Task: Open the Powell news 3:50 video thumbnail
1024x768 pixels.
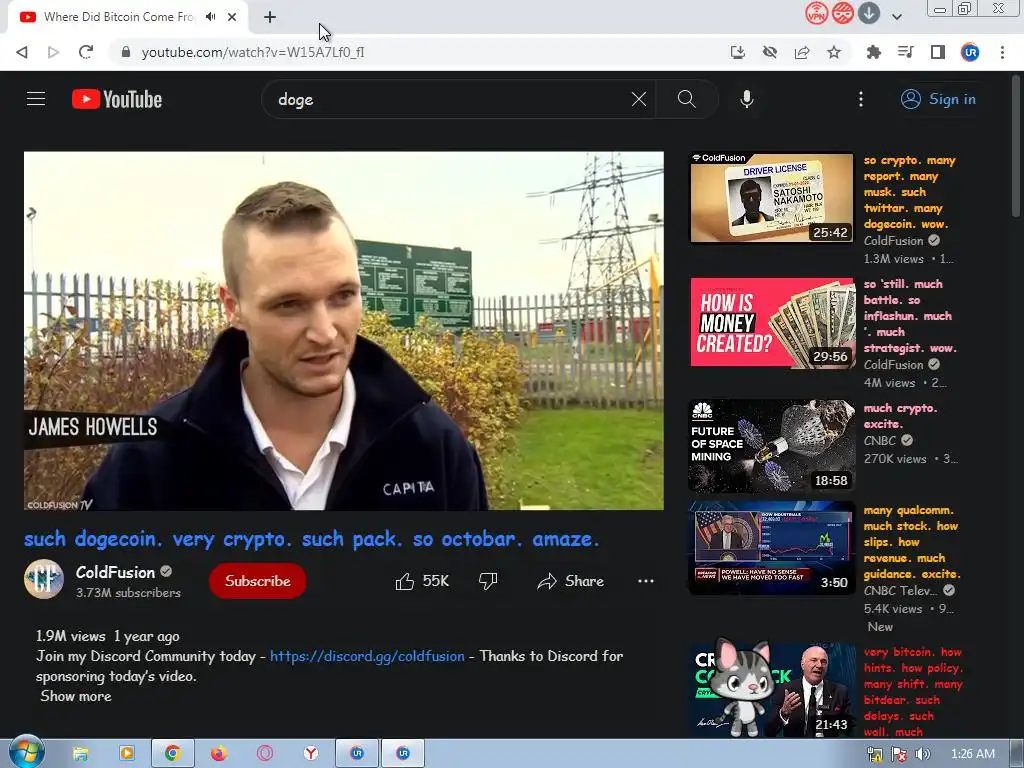Action: [772, 548]
